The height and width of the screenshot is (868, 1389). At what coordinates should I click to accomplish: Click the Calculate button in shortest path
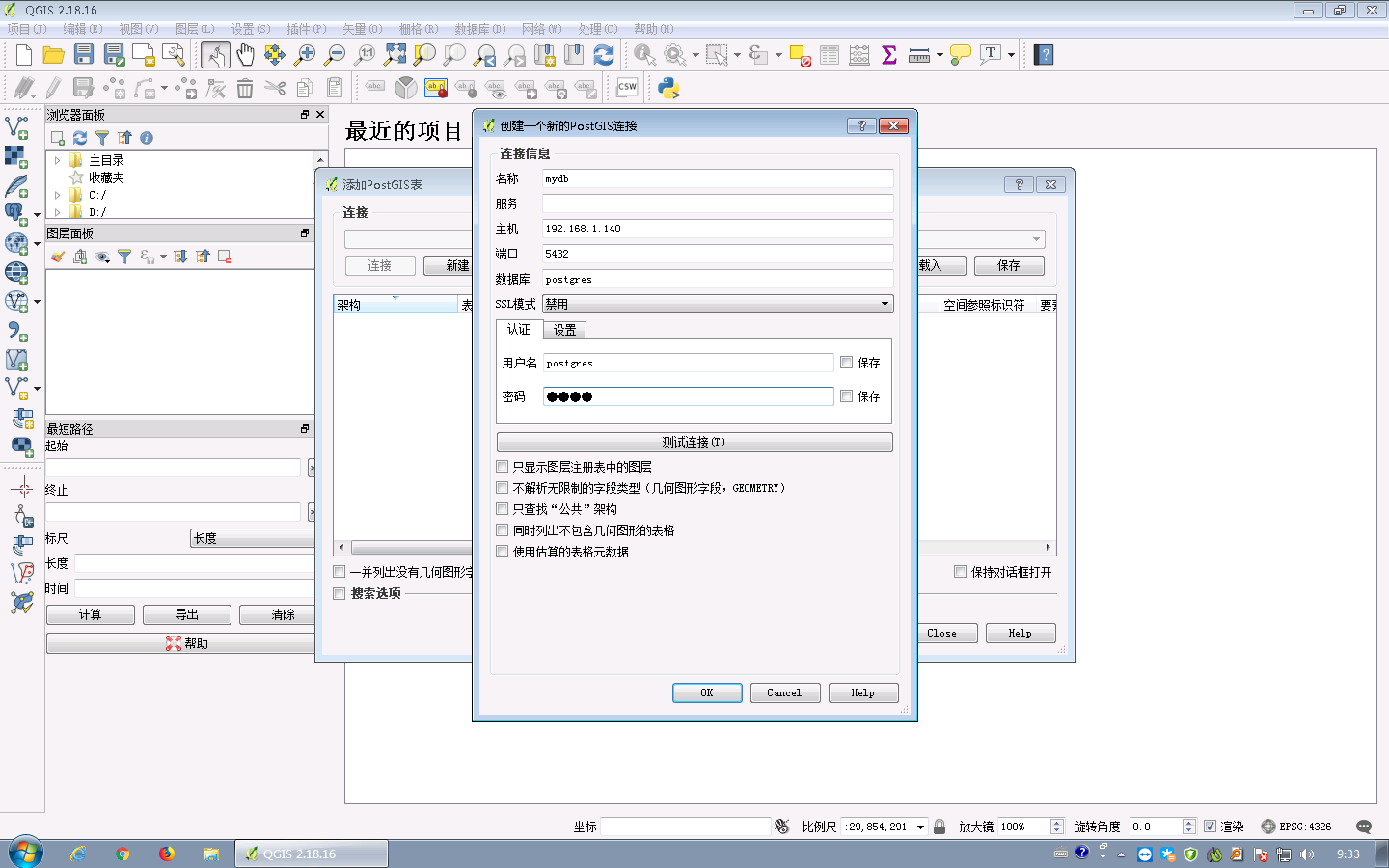pyautogui.click(x=91, y=614)
